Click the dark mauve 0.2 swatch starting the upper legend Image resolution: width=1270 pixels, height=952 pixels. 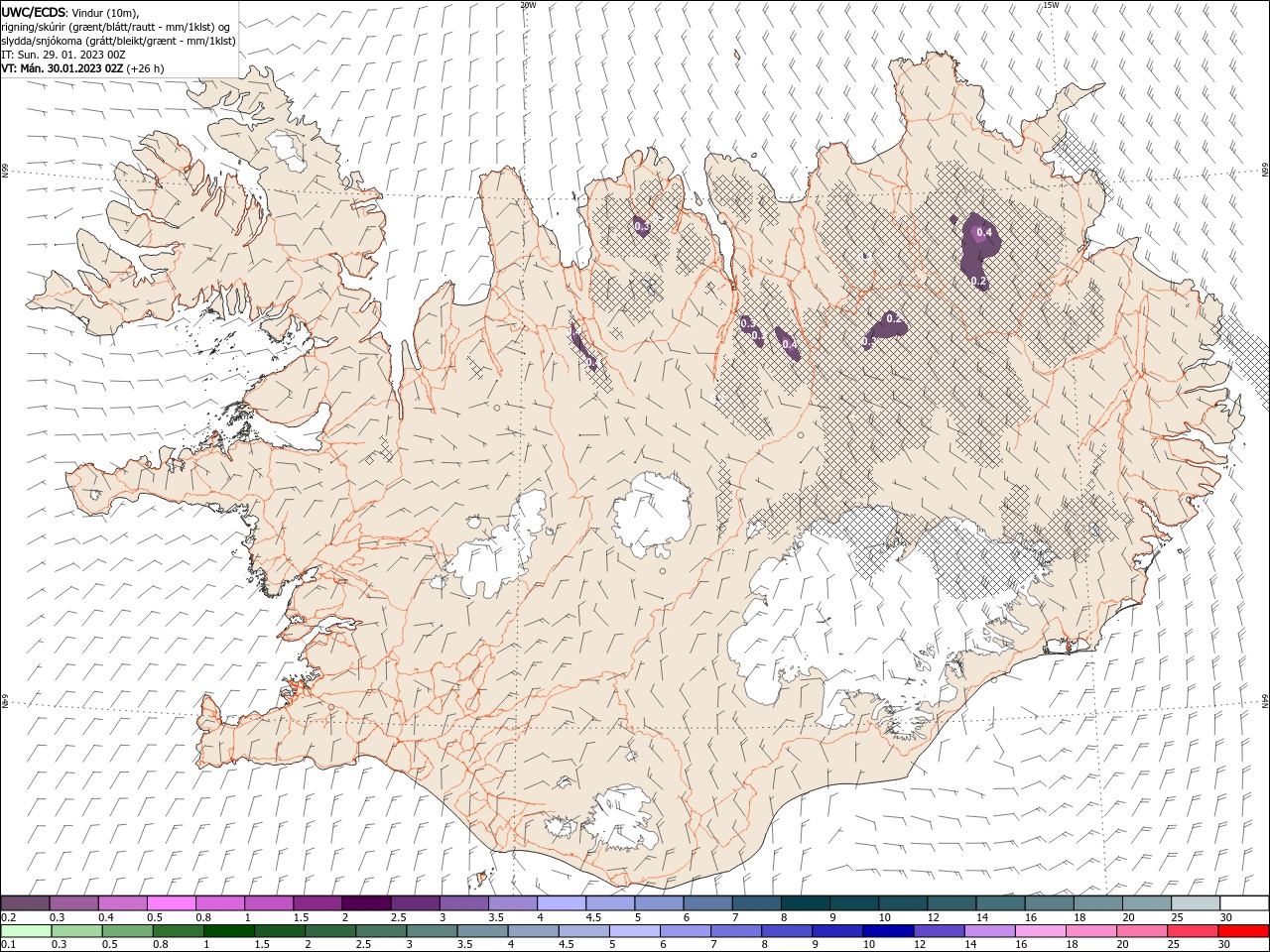(26, 903)
